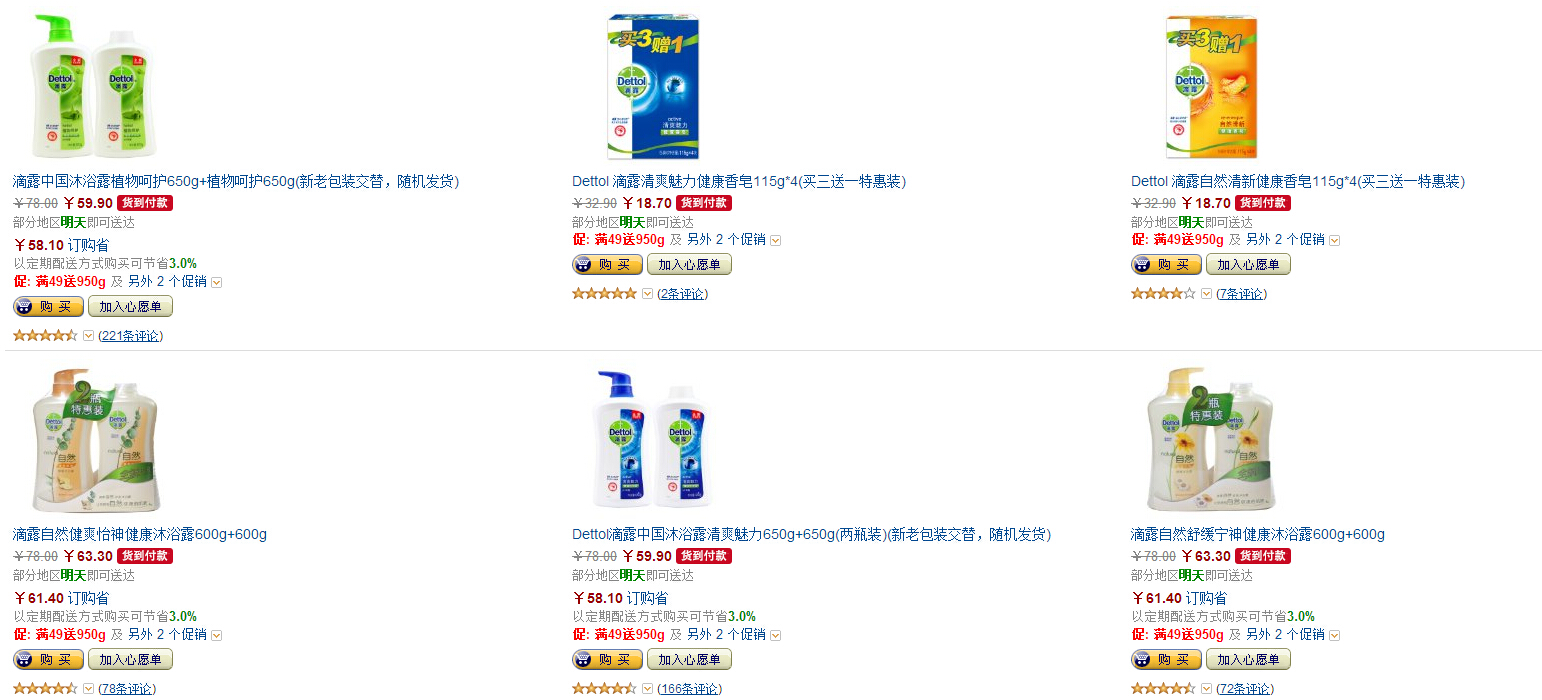This screenshot has height=700, width=1542.
Task: Click the 购买 cart button for 自然舒缓宁神沐浴露
Action: tap(1166, 660)
